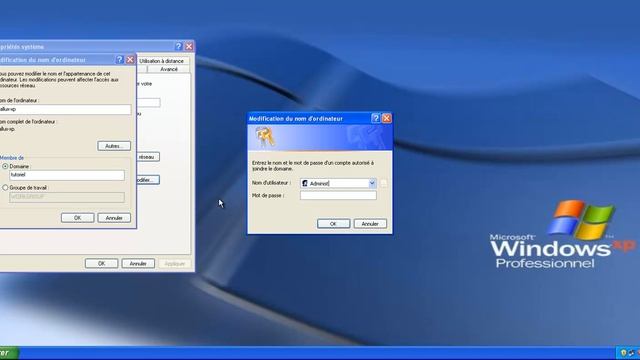This screenshot has width=640, height=360.
Task: Click the security shield icon in system tray
Action: pos(623,353)
